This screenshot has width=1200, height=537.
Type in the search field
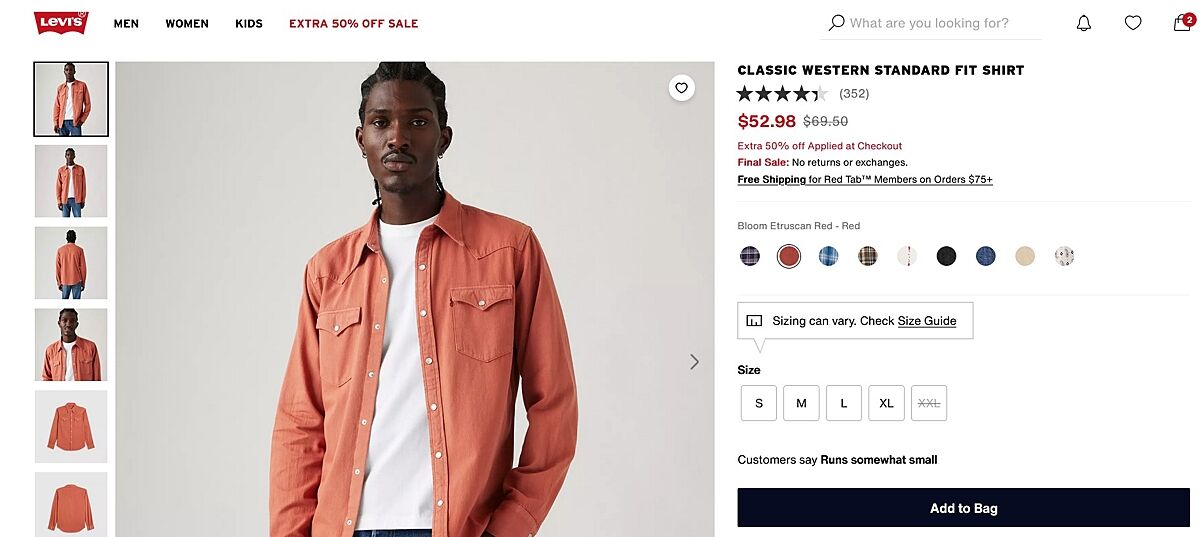click(940, 23)
